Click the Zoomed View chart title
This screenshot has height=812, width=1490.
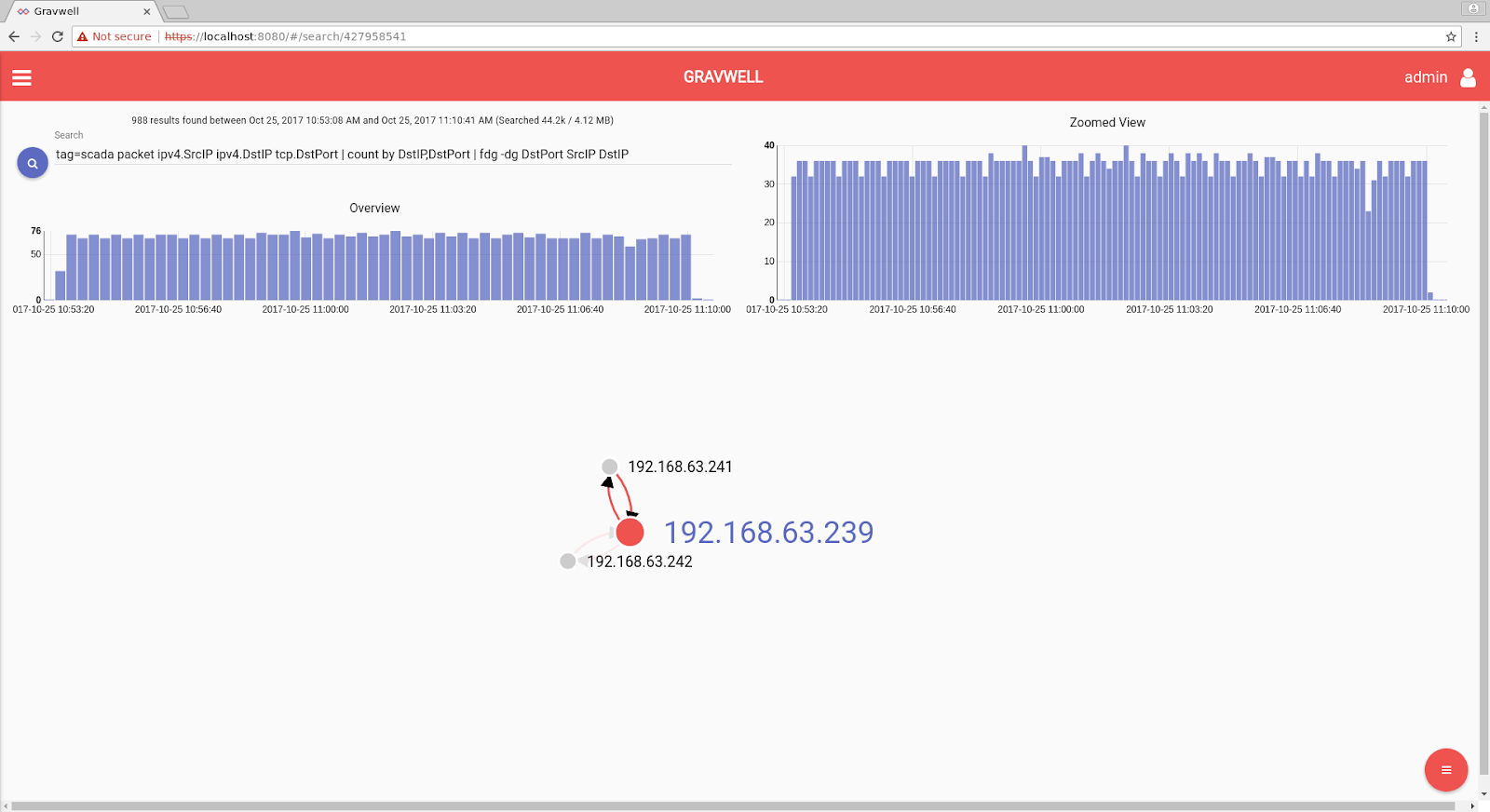[x=1107, y=123]
